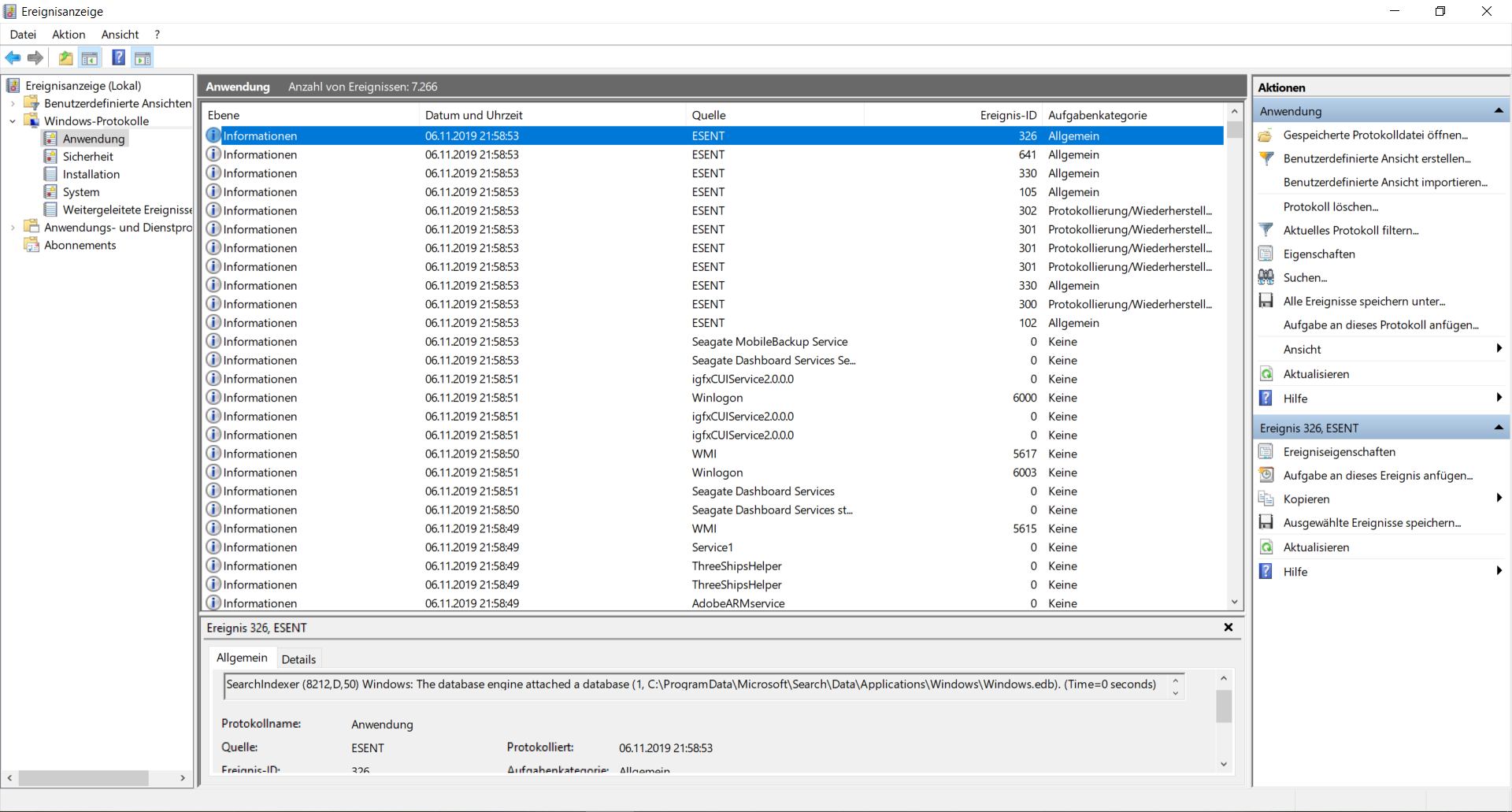This screenshot has height=812, width=1512.
Task: Collapse the Windows-Protokolle tree node
Action: pyautogui.click(x=13, y=121)
